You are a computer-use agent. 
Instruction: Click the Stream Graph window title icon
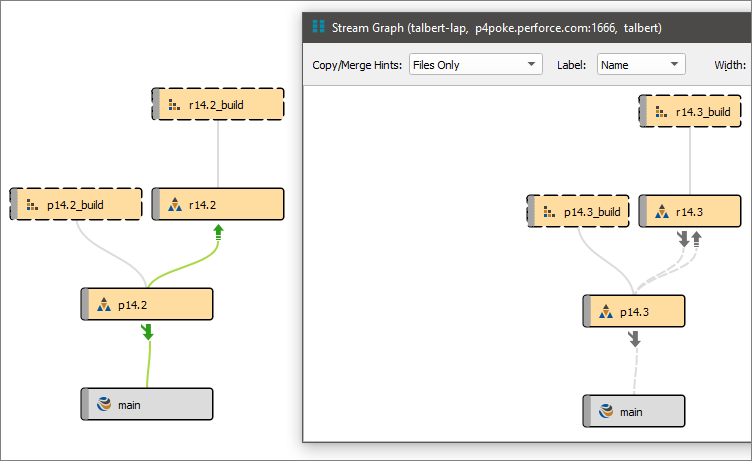coord(319,27)
